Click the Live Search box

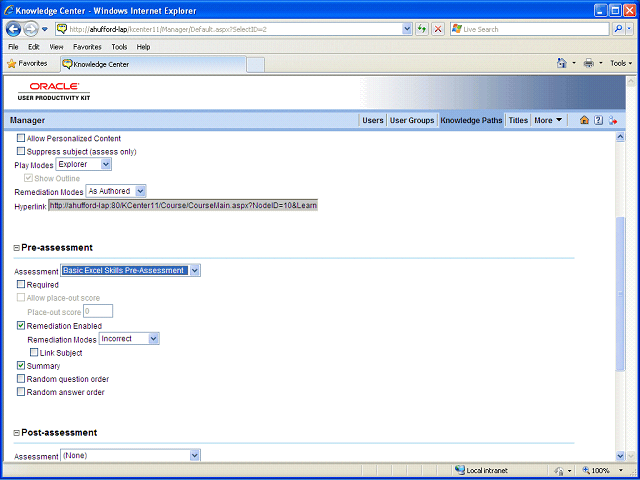click(529, 29)
